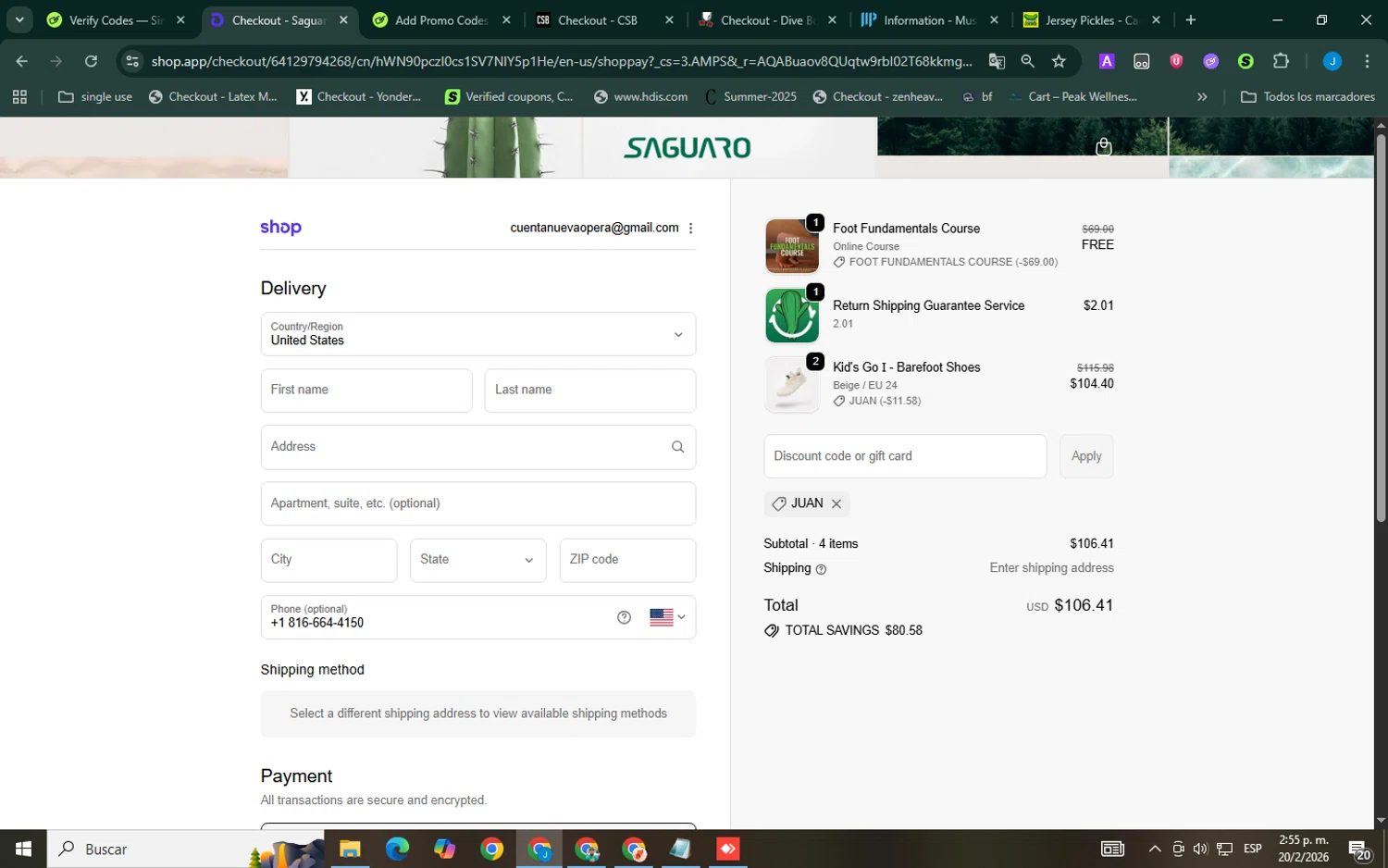
Task: Open Todos los marcadores folder
Action: pos(1307,96)
